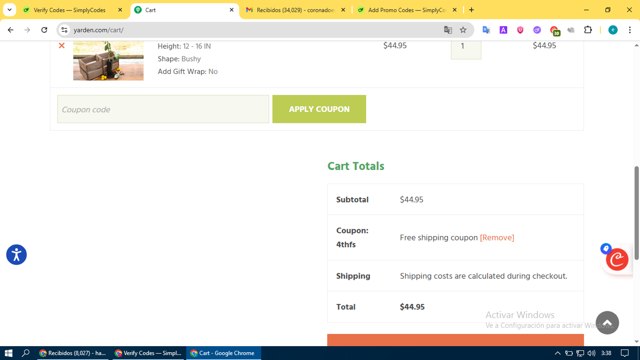
Task: Open the pink shield extension icon
Action: (520, 30)
